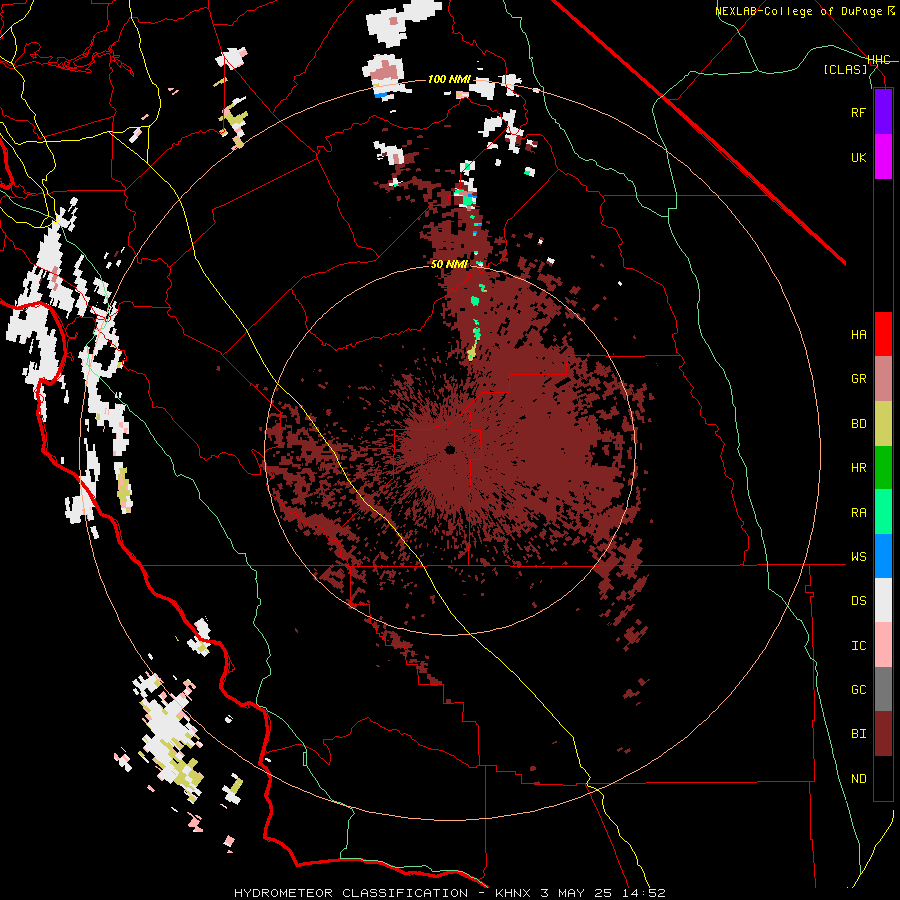Click the UK legend label
The width and height of the screenshot is (900, 900).
click(x=858, y=157)
